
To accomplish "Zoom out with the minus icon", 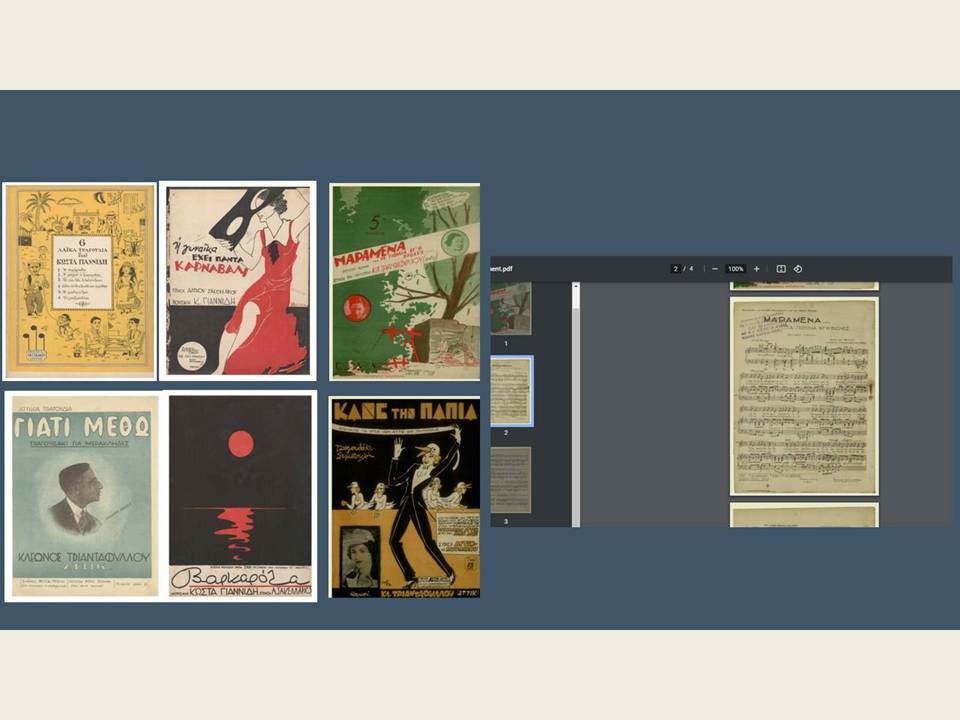I will [714, 269].
